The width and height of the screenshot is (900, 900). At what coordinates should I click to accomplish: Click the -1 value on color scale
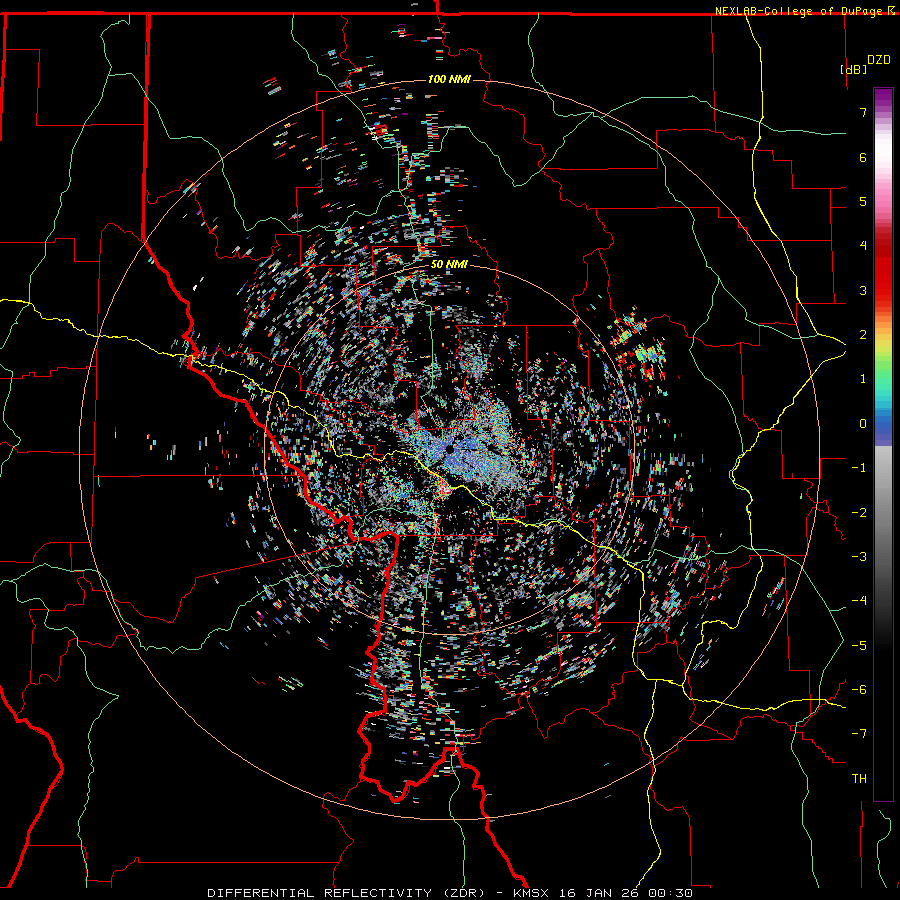click(859, 468)
